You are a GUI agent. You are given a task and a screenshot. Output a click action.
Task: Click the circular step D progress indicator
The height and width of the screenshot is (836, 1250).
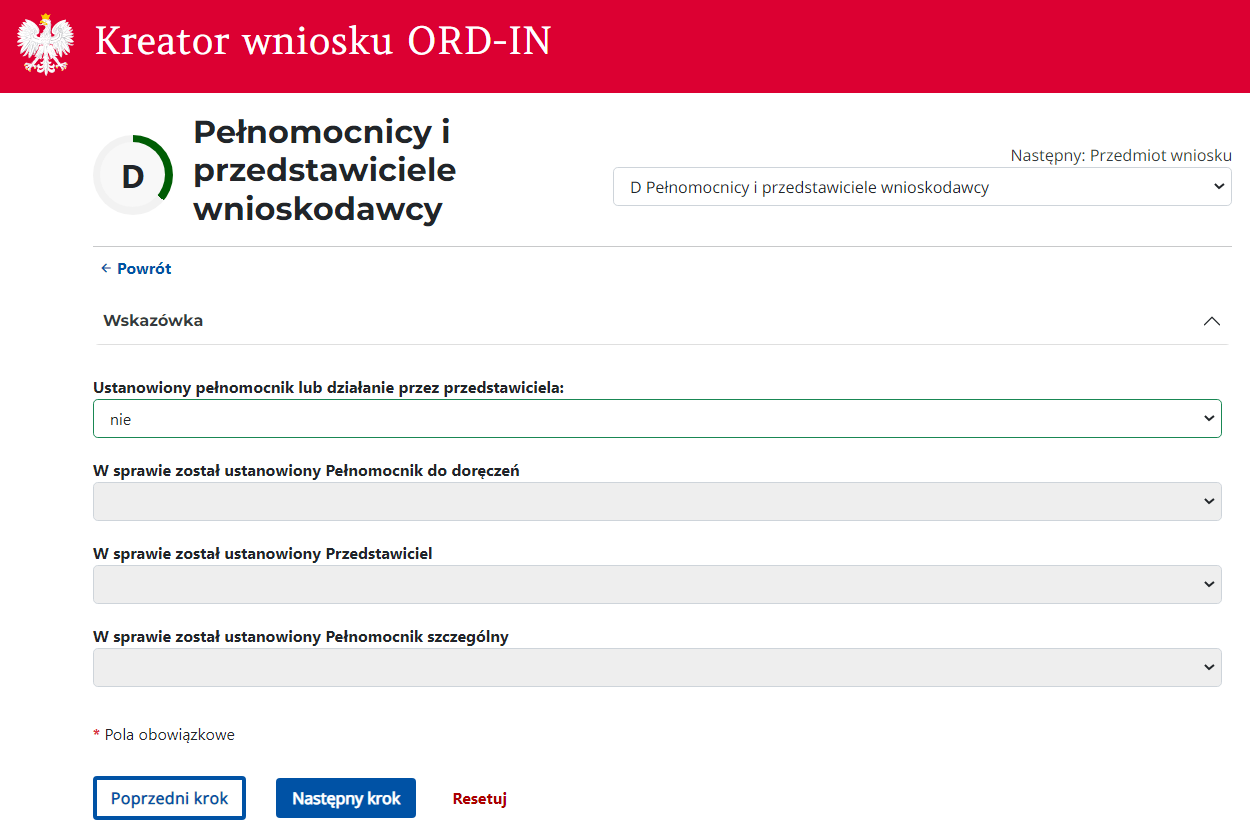pyautogui.click(x=133, y=176)
